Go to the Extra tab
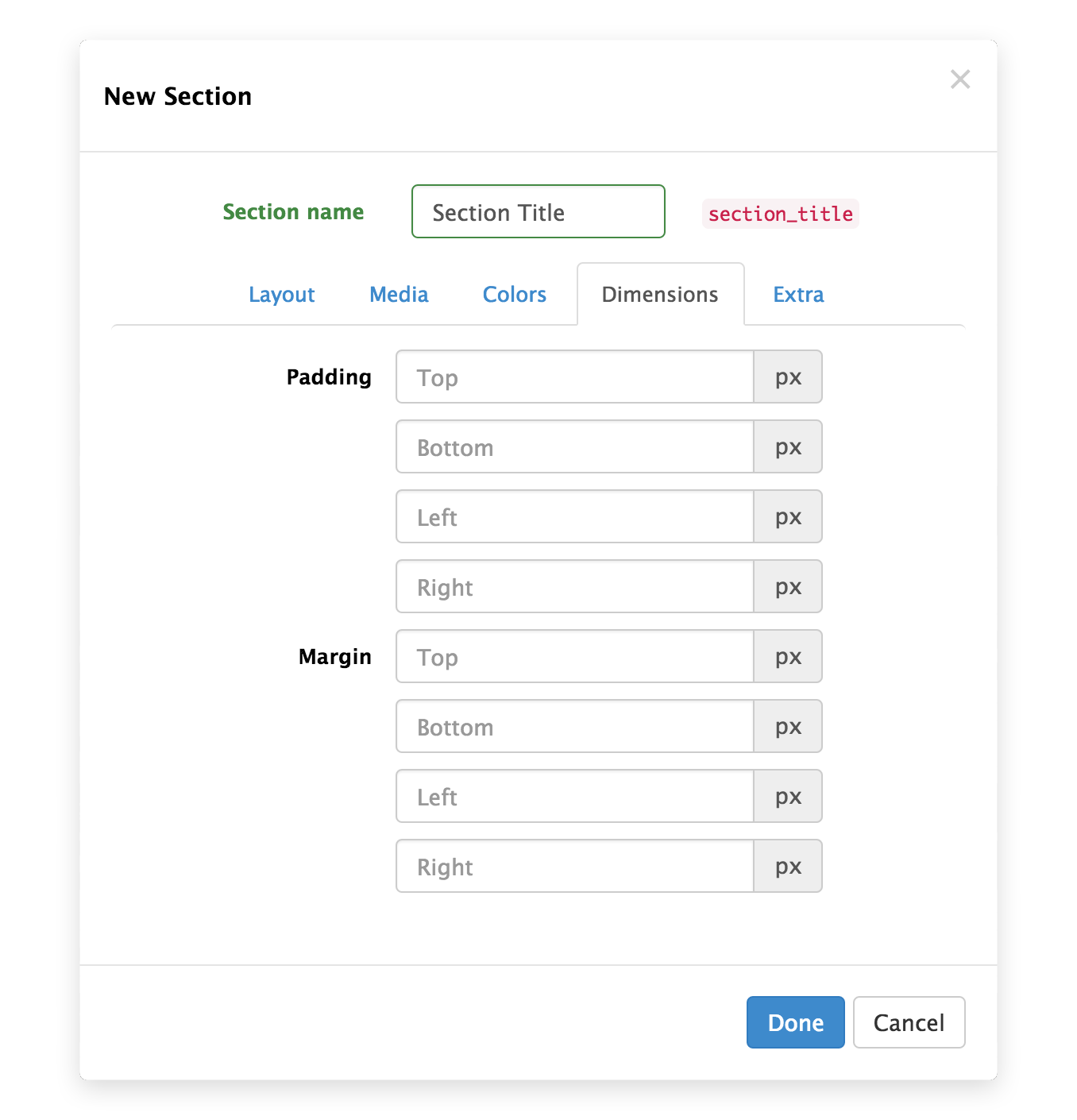Image resolution: width=1077 pixels, height=1120 pixels. [798, 295]
